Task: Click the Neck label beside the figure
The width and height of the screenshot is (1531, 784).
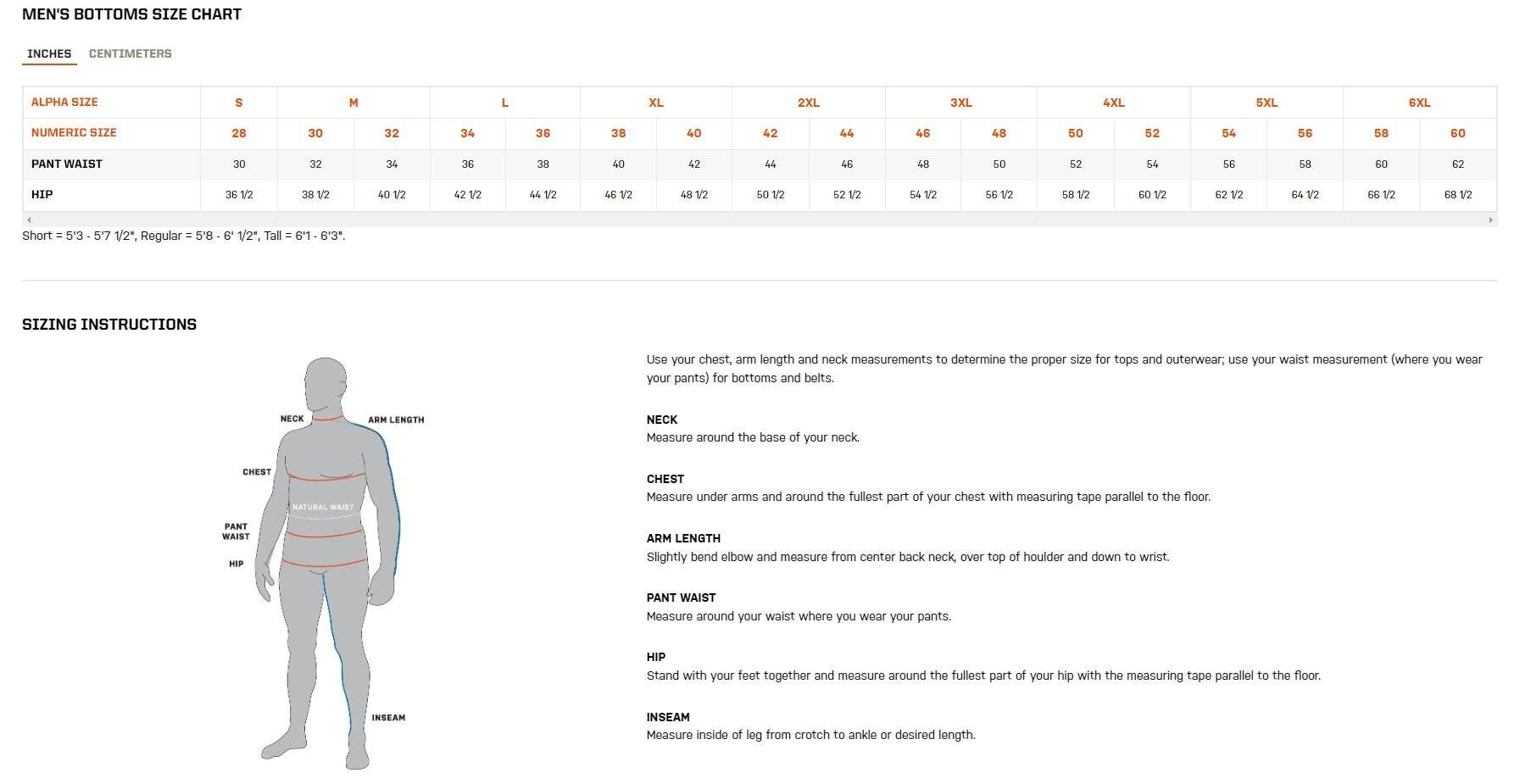Action: coord(292,419)
